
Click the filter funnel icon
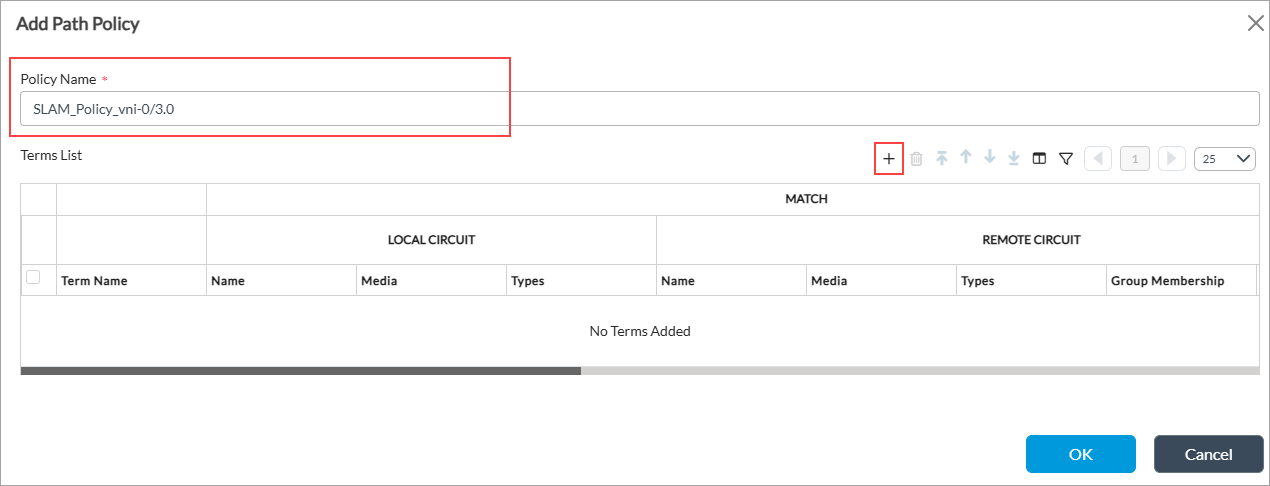click(x=1066, y=158)
